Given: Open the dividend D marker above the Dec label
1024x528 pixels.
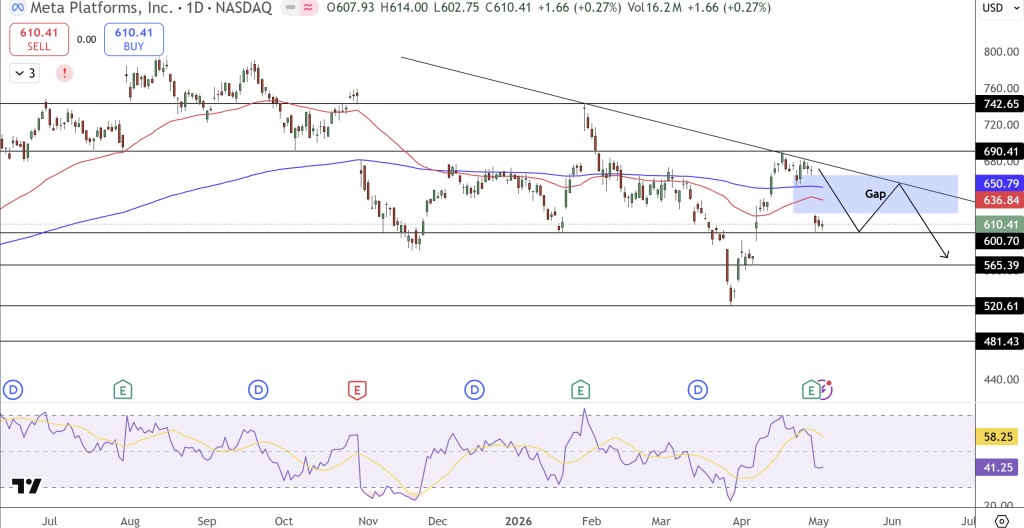Looking at the screenshot, I should point(473,391).
